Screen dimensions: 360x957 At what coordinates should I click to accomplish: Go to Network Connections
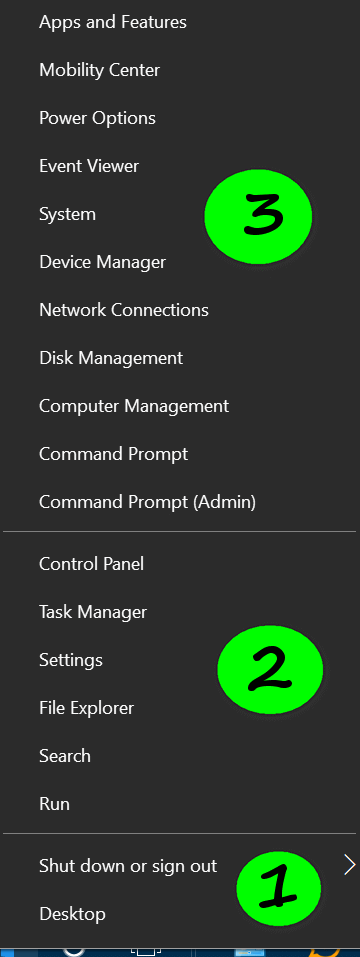(x=124, y=309)
